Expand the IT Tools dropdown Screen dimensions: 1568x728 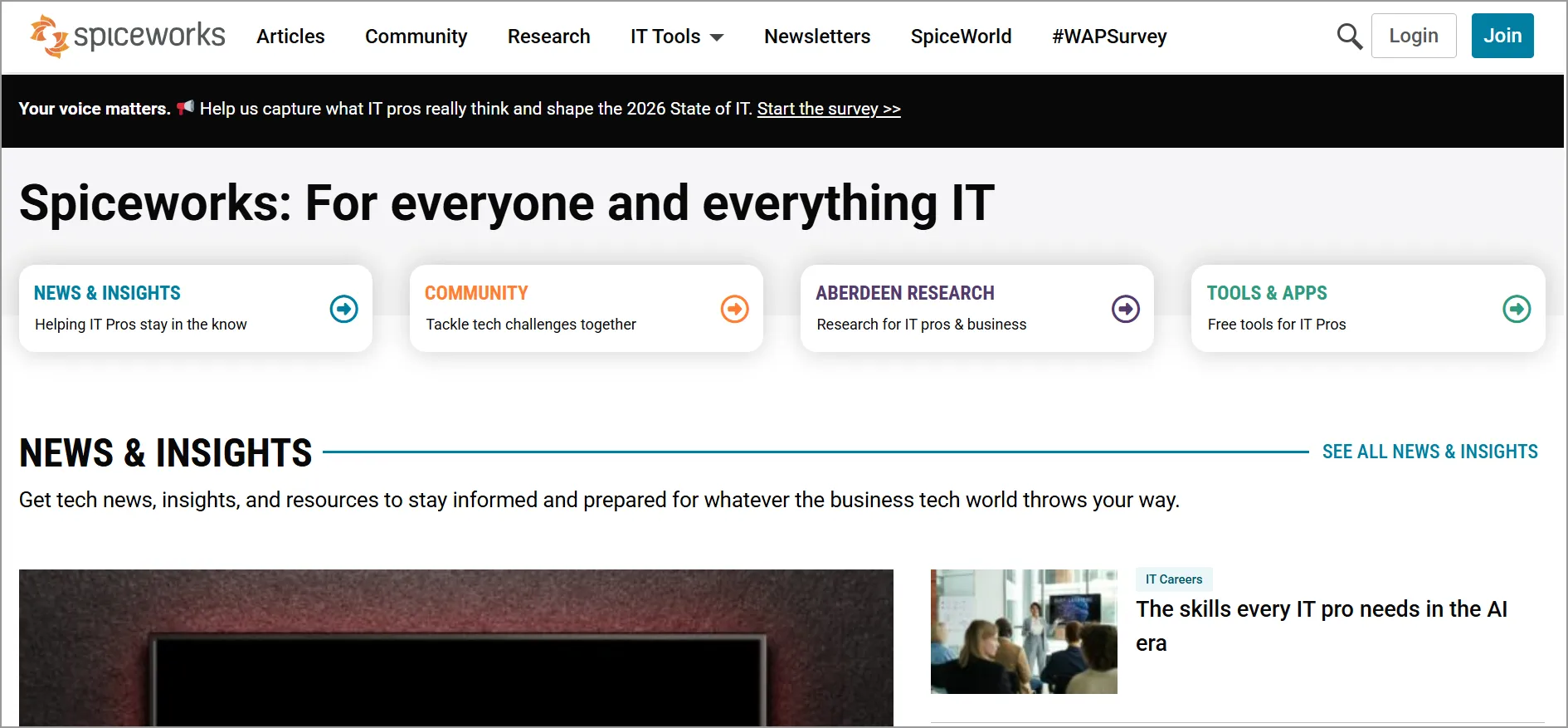(677, 37)
